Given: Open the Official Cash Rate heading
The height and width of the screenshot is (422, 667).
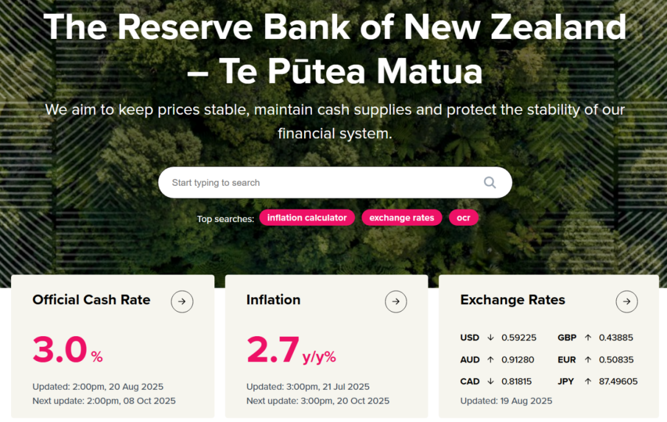Looking at the screenshot, I should point(91,300).
